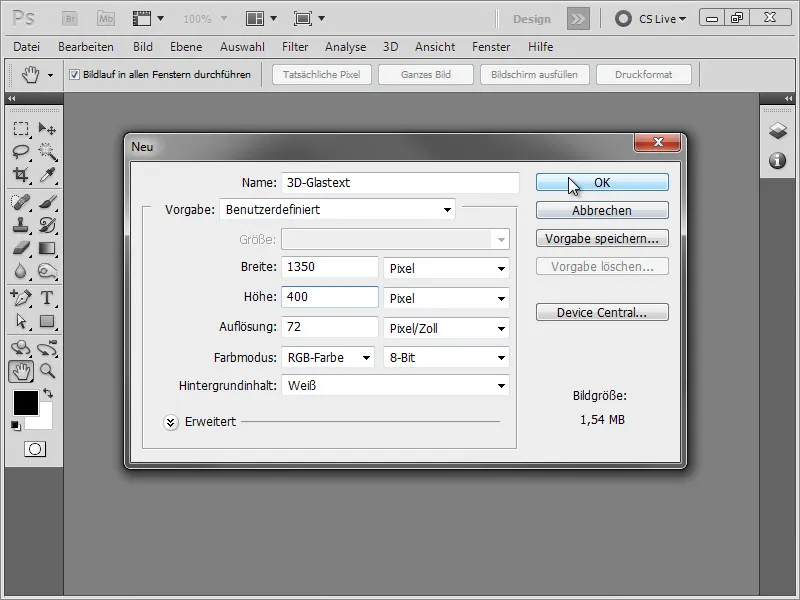Image resolution: width=800 pixels, height=600 pixels.
Task: Select the History Brush tool
Action: pos(47,225)
